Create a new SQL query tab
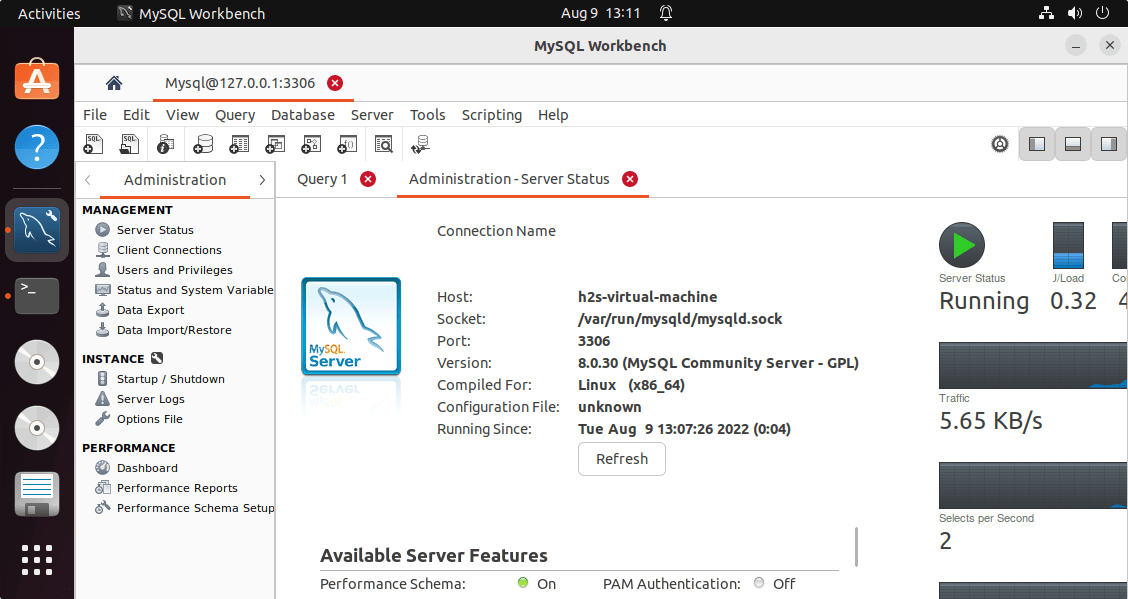Image resolution: width=1128 pixels, height=599 pixels. click(93, 144)
